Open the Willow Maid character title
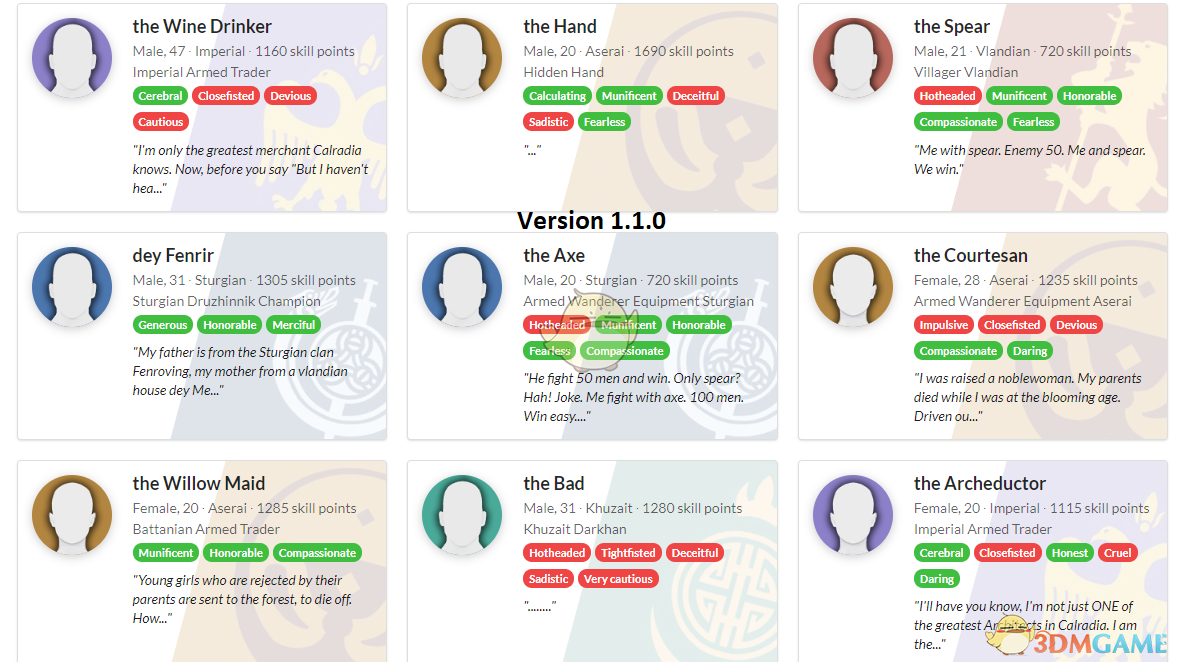The width and height of the screenshot is (1178, 662). point(199,483)
